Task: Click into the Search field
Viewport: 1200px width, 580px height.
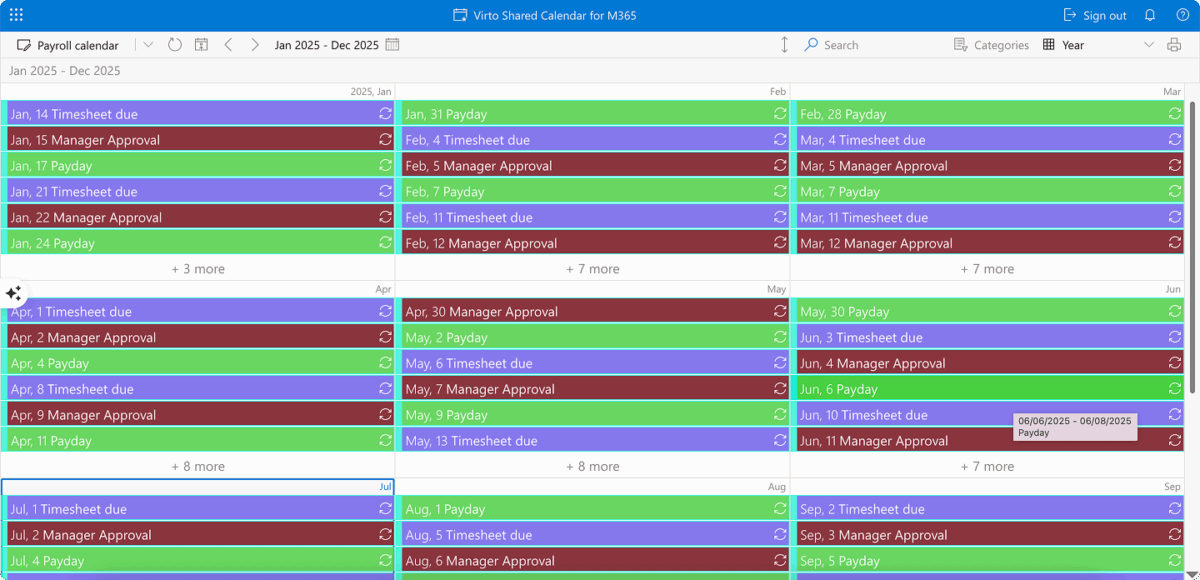Action: [x=870, y=45]
